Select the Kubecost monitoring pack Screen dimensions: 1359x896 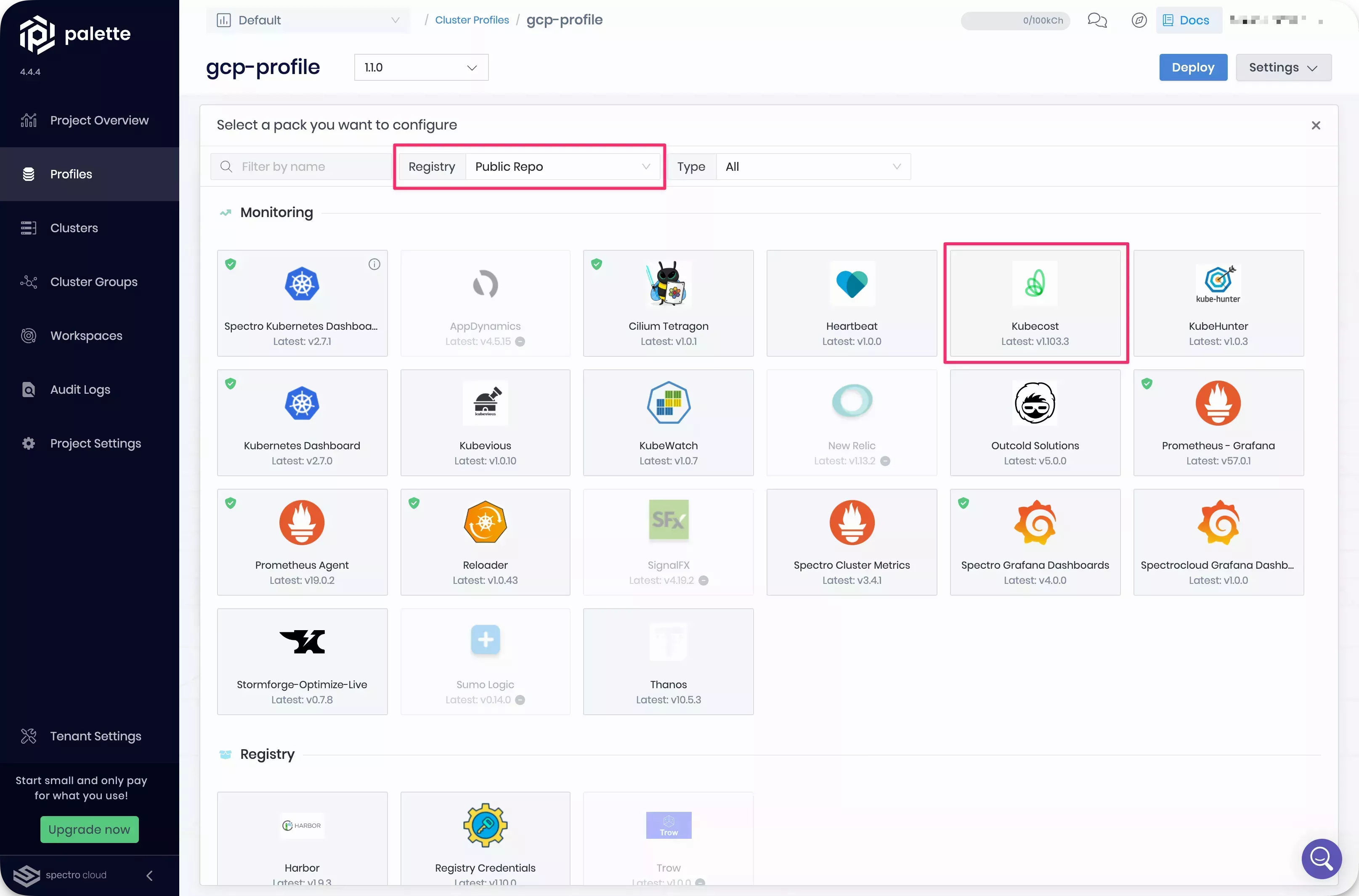[1035, 303]
